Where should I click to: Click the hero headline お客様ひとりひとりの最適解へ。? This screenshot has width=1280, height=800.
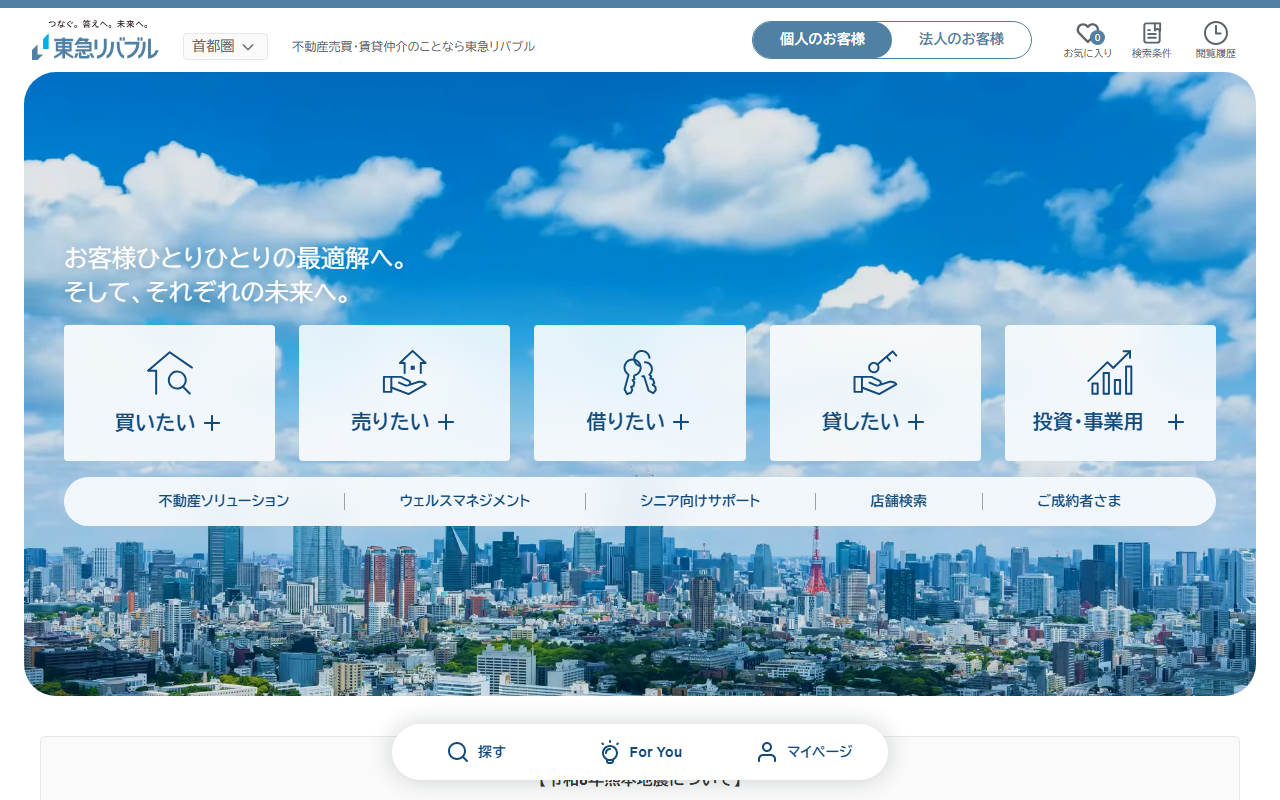point(237,258)
